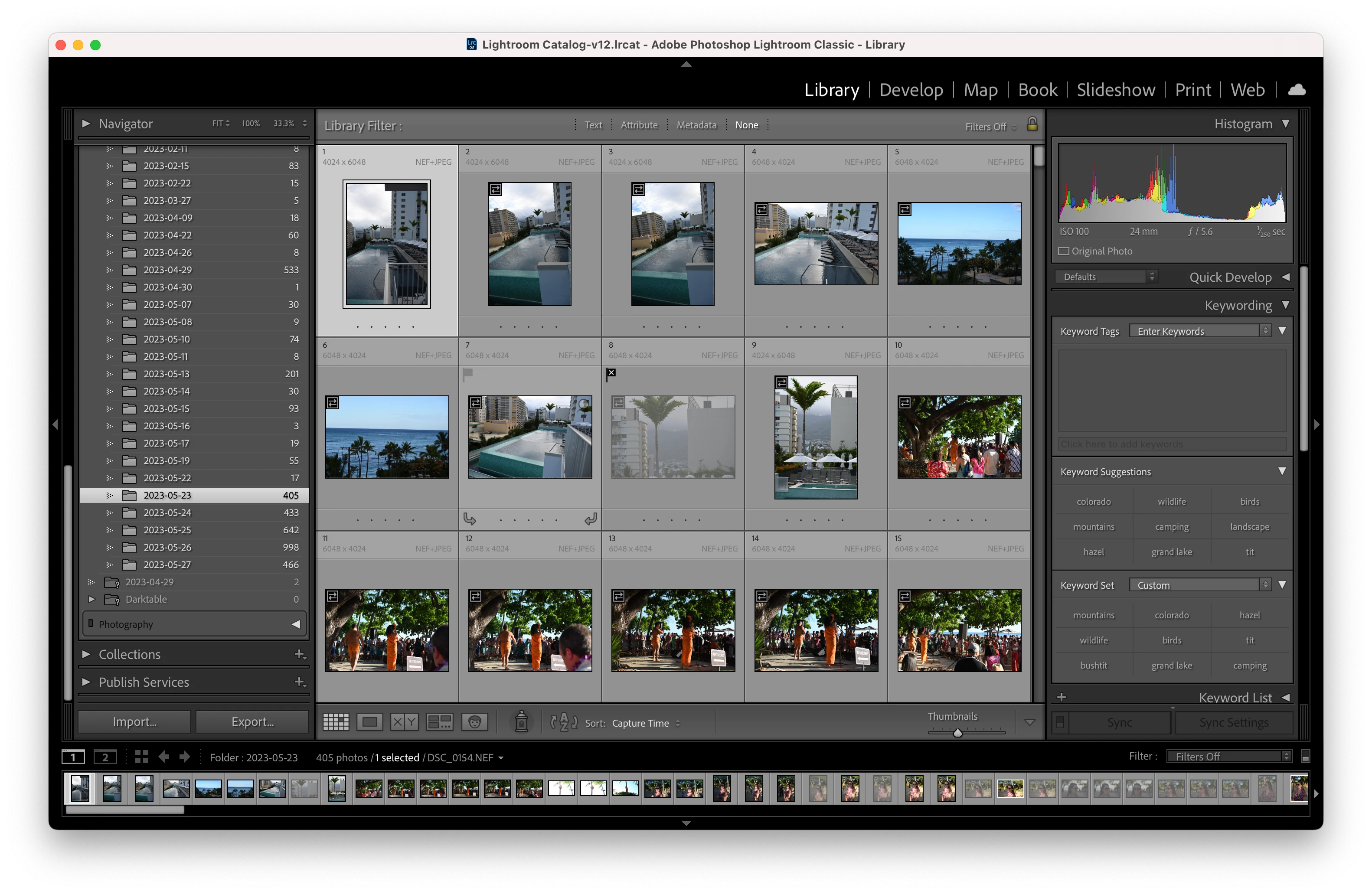Screen dimensions: 1372x894
Task: Toggle flag on photo 7
Action: [468, 373]
